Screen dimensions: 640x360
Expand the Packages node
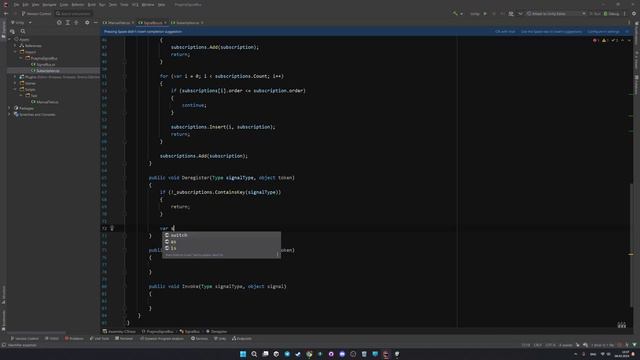(10, 108)
